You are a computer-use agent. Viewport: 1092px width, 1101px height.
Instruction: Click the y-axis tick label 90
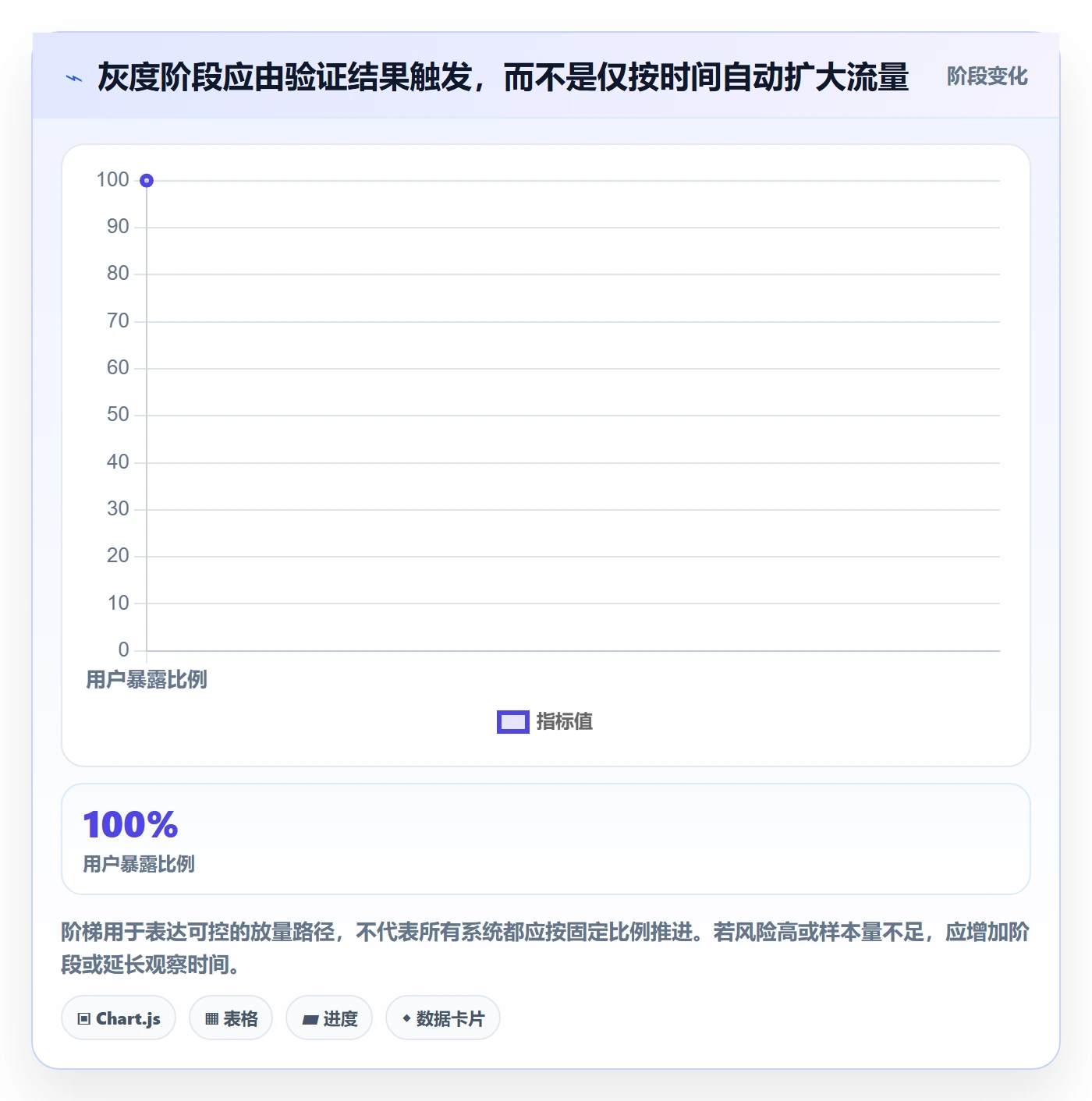pyautogui.click(x=118, y=227)
